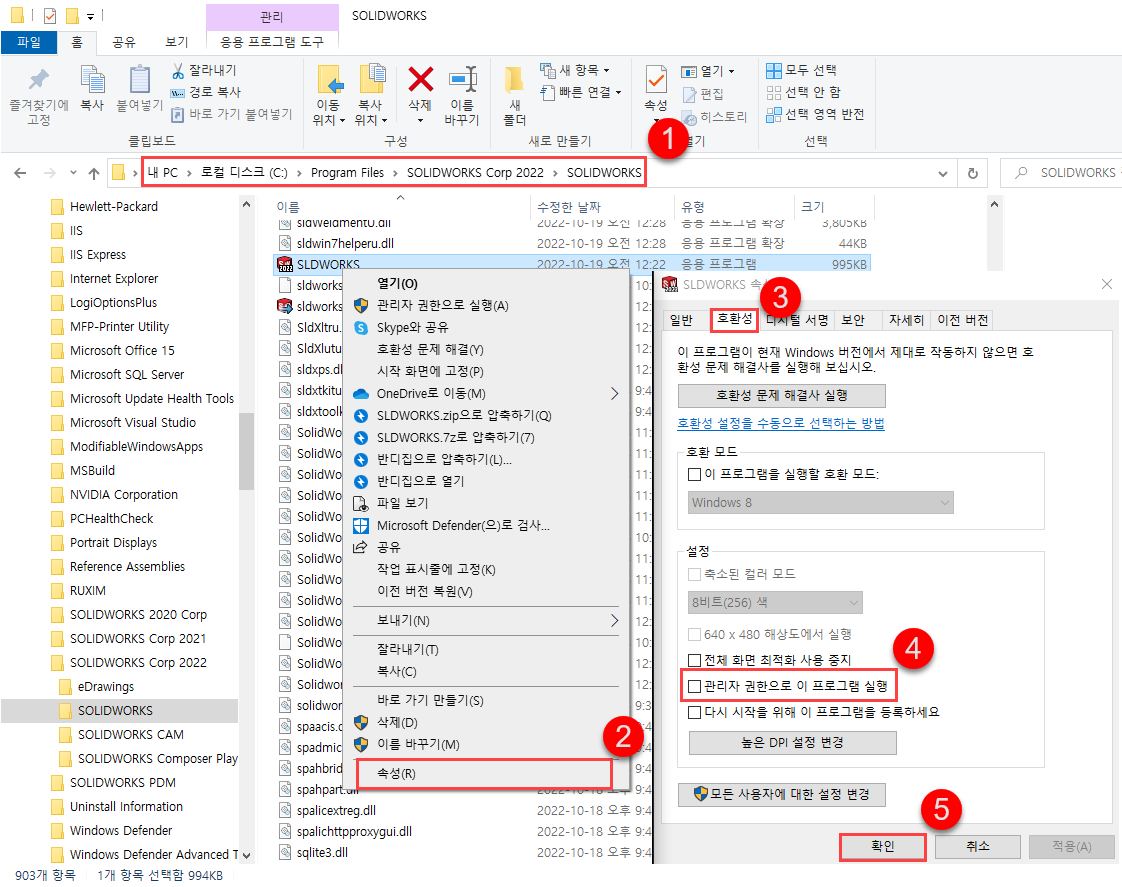
Task: Open the 호환성 설정을 수동으로 선택하는 방법 link
Action: tap(781, 423)
